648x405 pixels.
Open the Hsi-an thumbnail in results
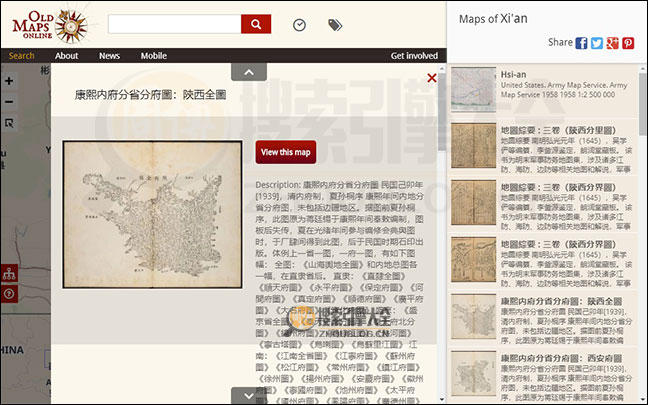(474, 89)
